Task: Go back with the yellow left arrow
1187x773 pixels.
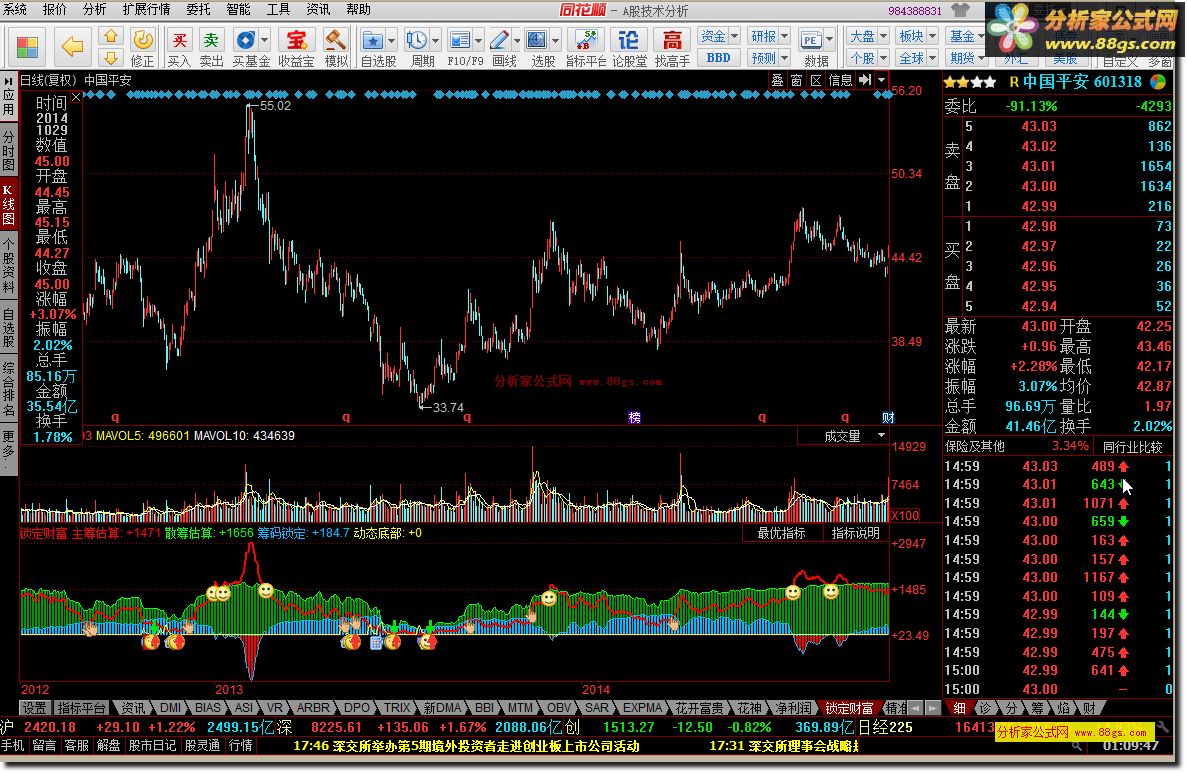Action: (73, 47)
